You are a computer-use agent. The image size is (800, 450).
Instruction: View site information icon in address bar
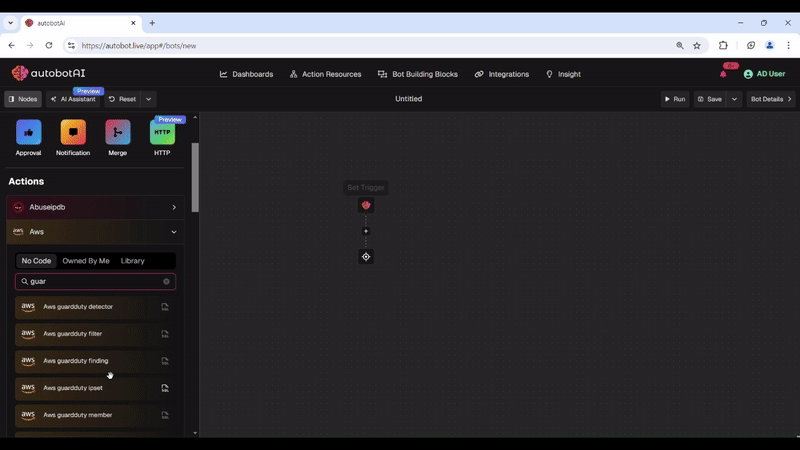click(x=71, y=45)
